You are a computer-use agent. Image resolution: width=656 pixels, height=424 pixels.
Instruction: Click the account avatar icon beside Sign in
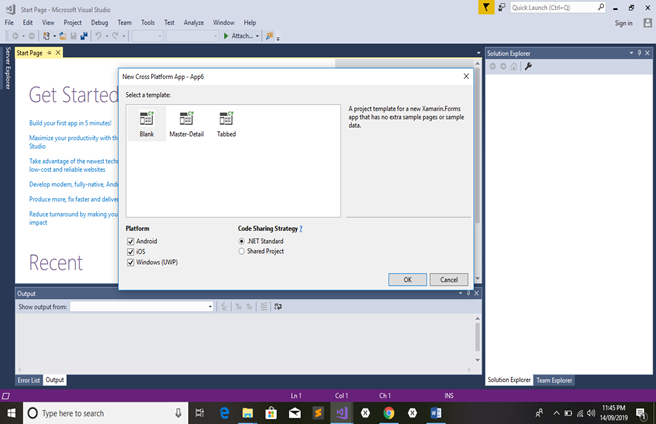coord(648,23)
